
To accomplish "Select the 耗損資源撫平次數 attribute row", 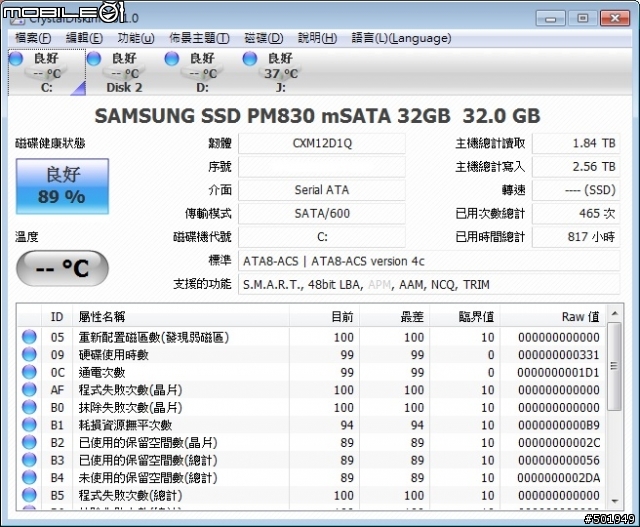I will [x=311, y=425].
